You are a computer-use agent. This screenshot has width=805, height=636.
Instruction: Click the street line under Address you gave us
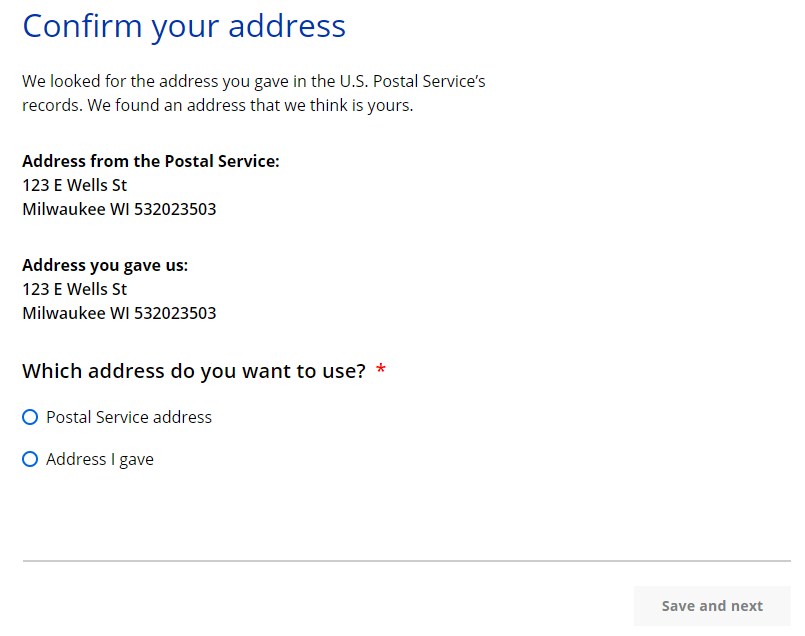point(74,289)
